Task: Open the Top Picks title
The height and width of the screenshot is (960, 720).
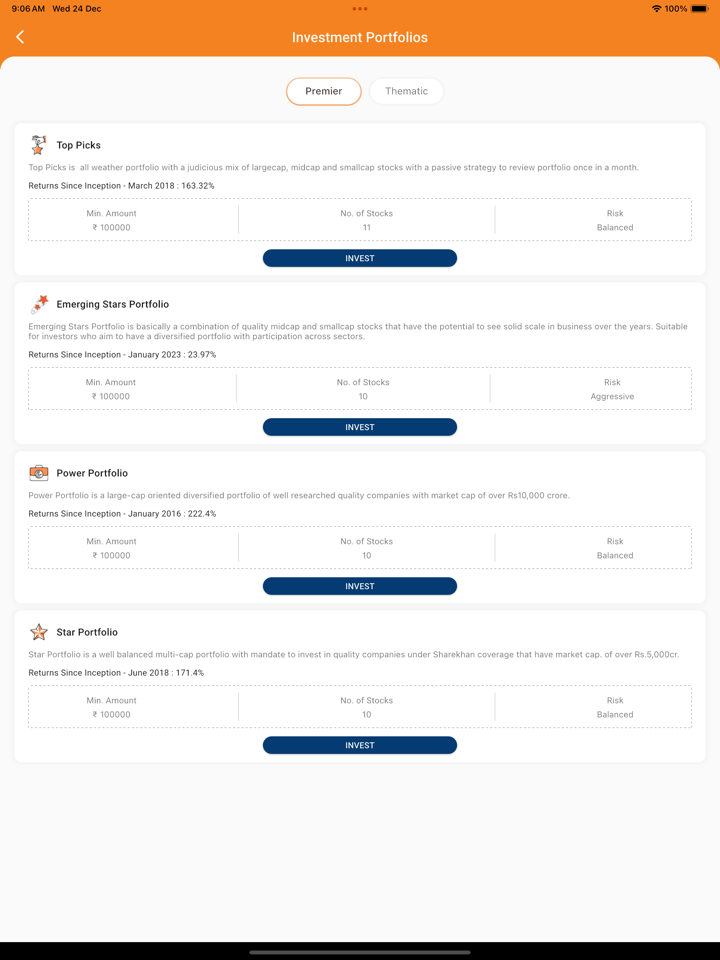Action: coord(79,145)
